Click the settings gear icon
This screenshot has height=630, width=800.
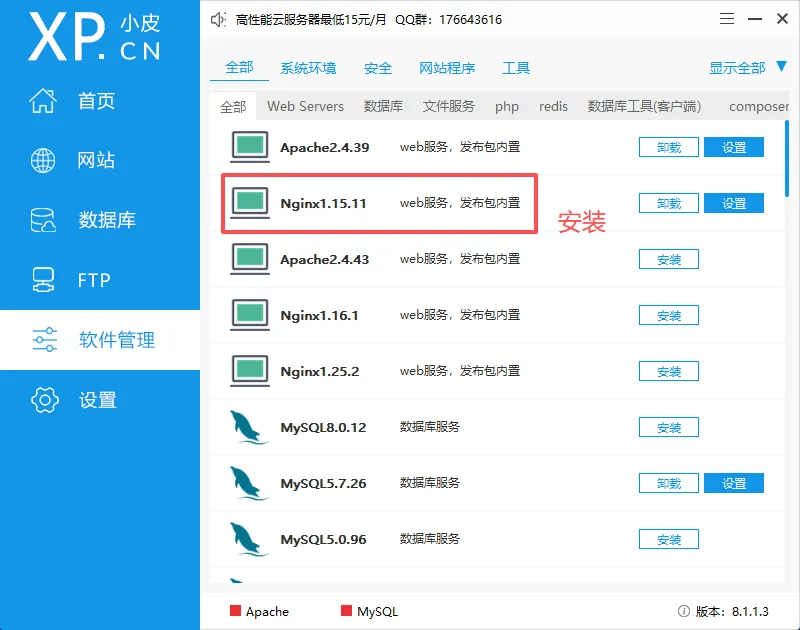pyautogui.click(x=45, y=399)
